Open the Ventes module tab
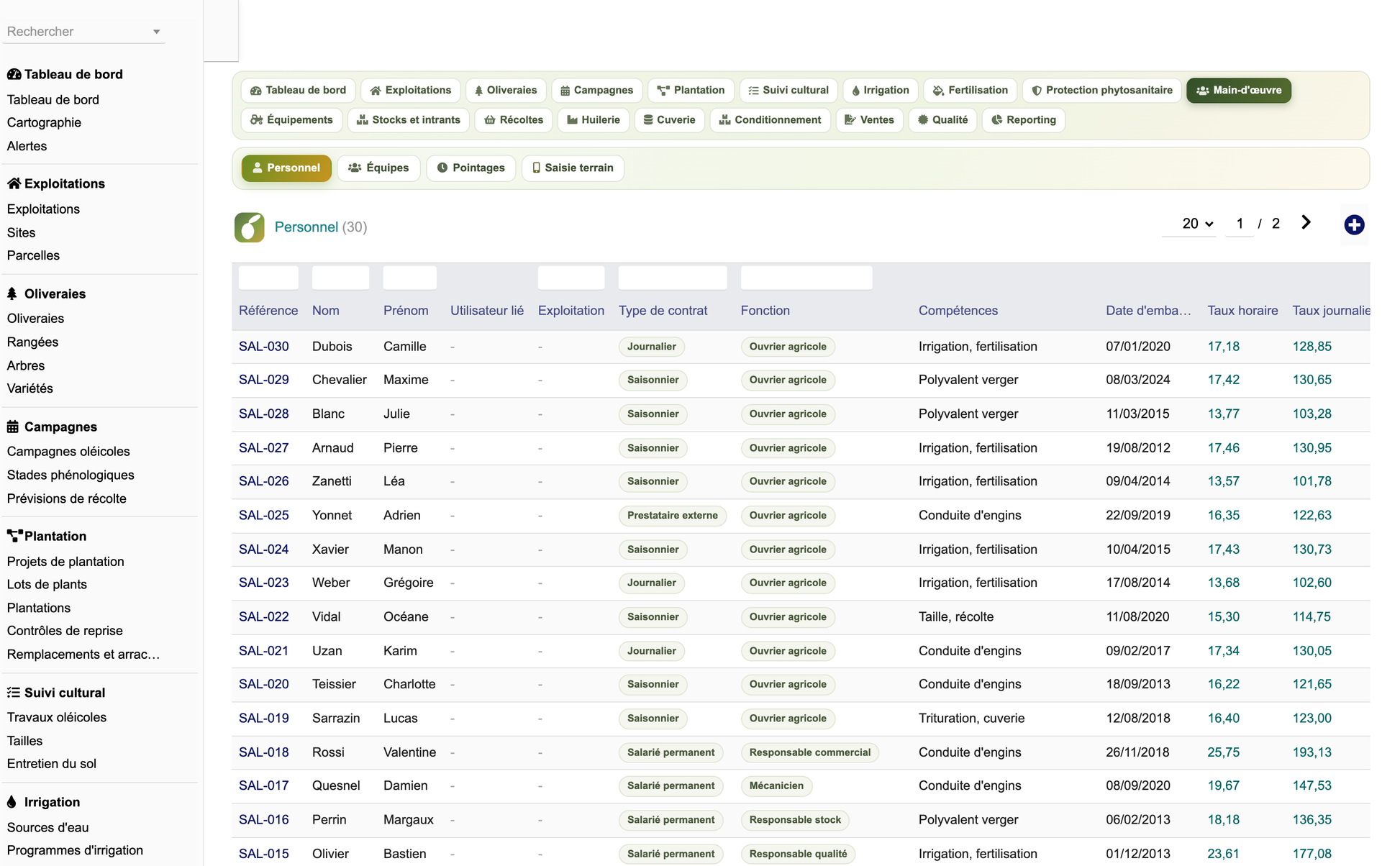 coord(869,120)
